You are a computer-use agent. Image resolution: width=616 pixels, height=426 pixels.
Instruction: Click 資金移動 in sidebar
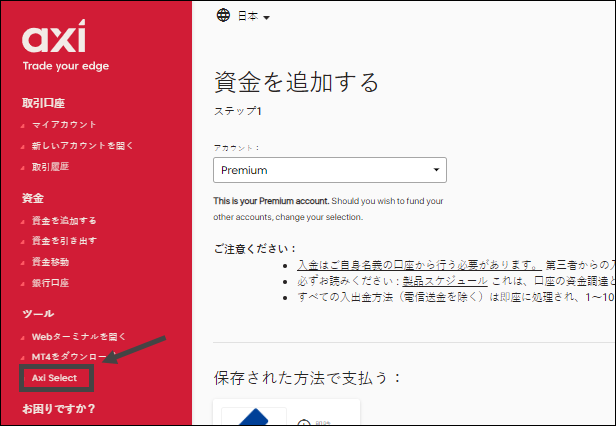click(x=50, y=262)
